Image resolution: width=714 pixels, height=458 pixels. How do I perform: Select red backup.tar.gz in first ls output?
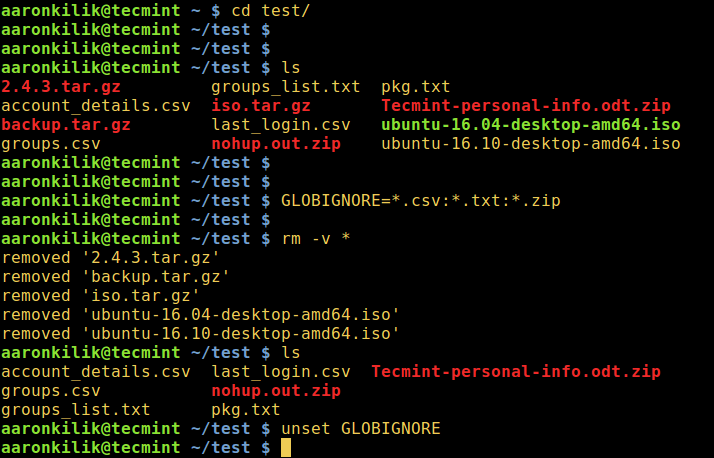coord(66,124)
